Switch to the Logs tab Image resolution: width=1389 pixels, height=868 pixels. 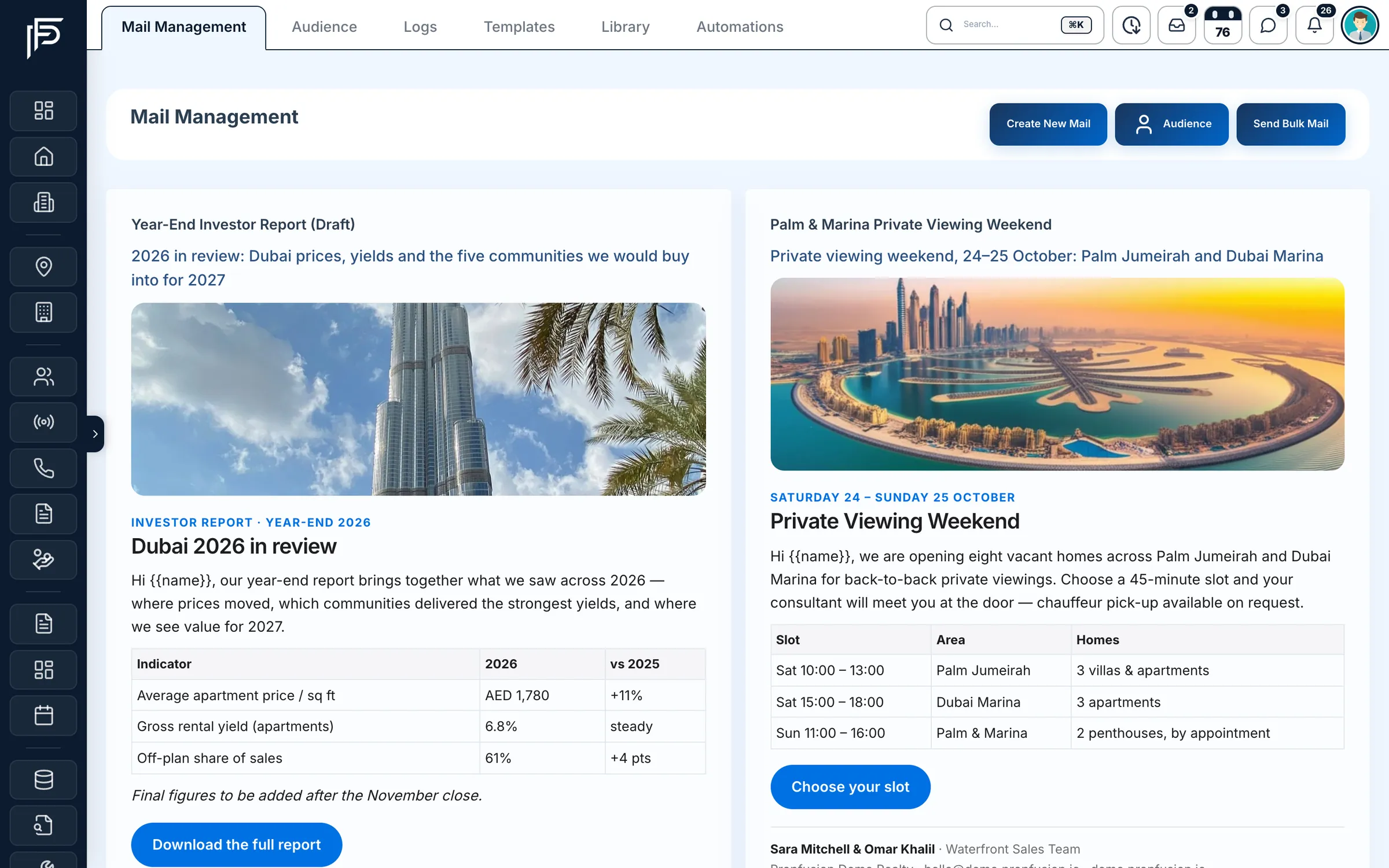coord(420,27)
